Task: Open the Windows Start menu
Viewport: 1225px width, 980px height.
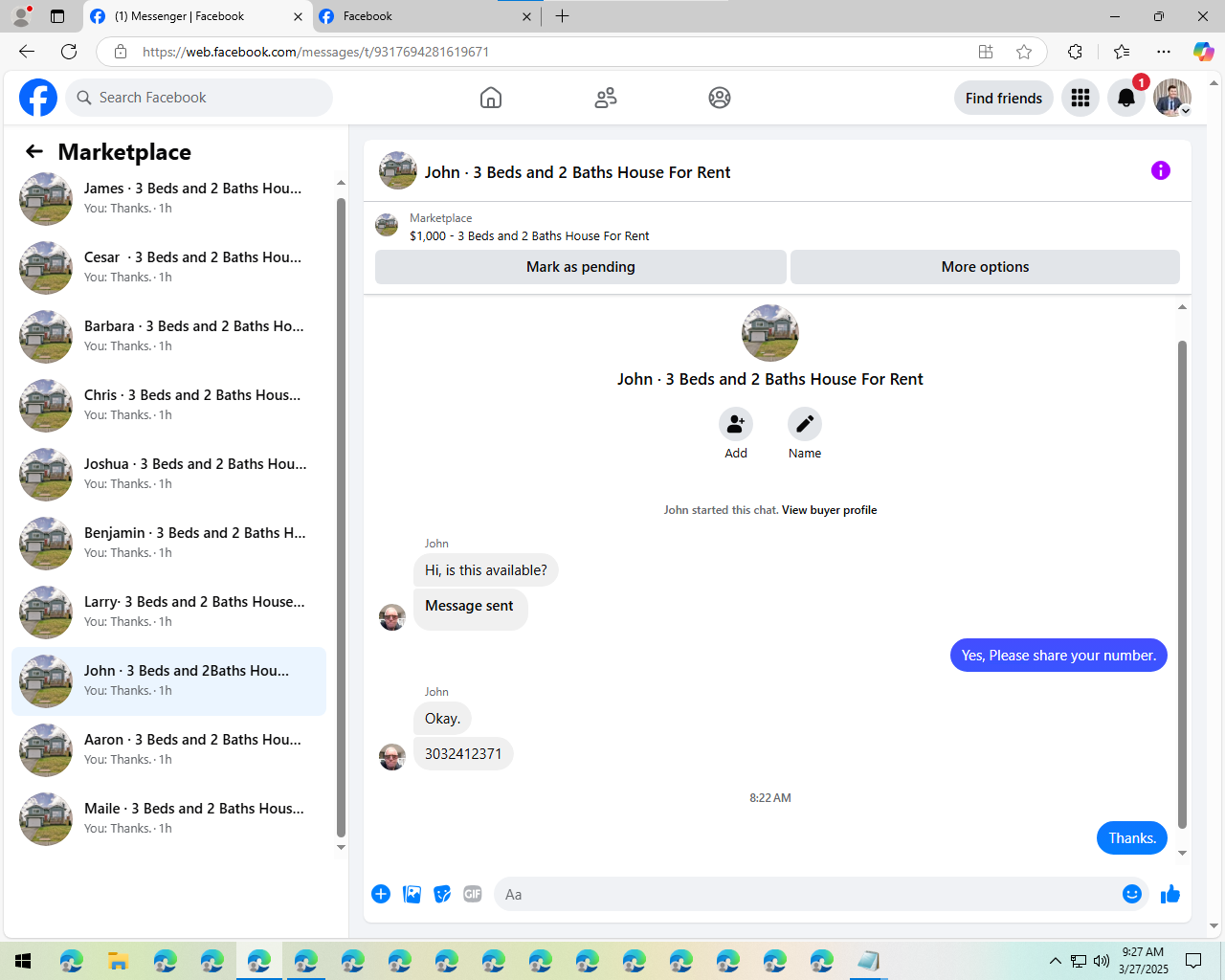Action: click(x=23, y=961)
